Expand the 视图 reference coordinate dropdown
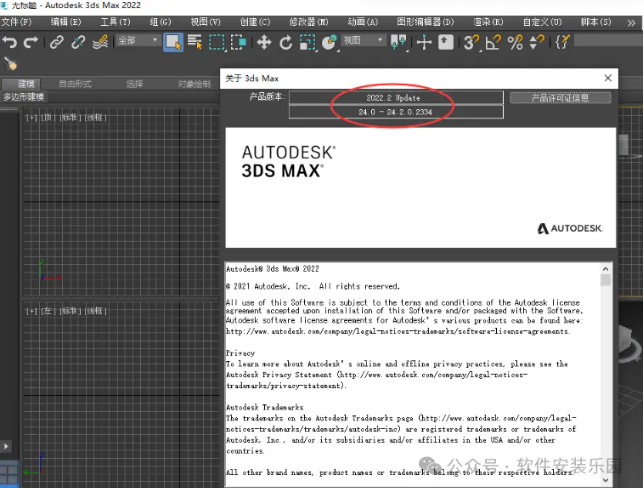This screenshot has width=644, height=488. tap(362, 41)
